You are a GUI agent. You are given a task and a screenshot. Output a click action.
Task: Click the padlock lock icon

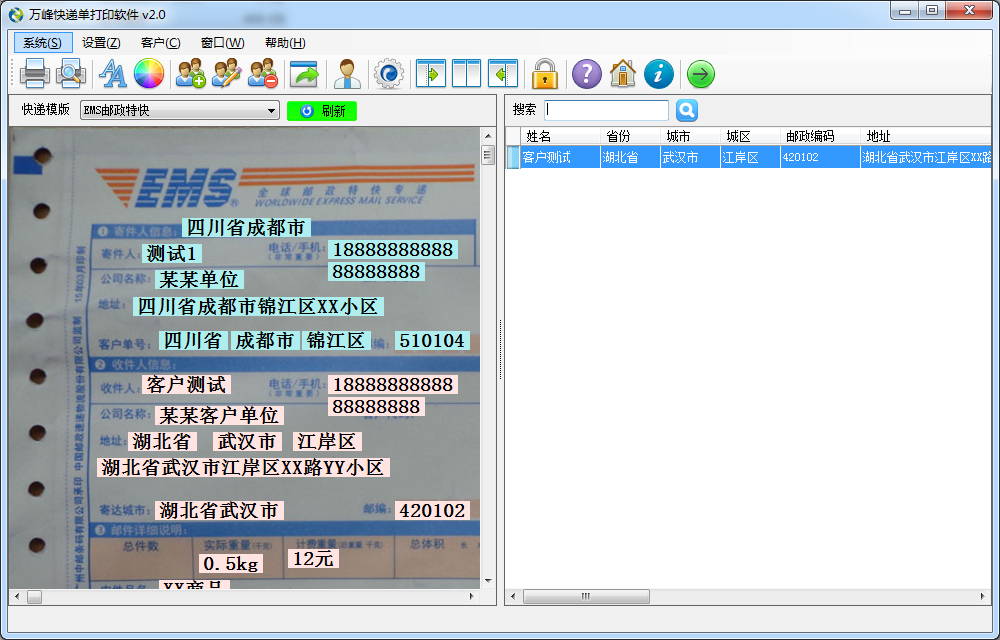coord(544,73)
